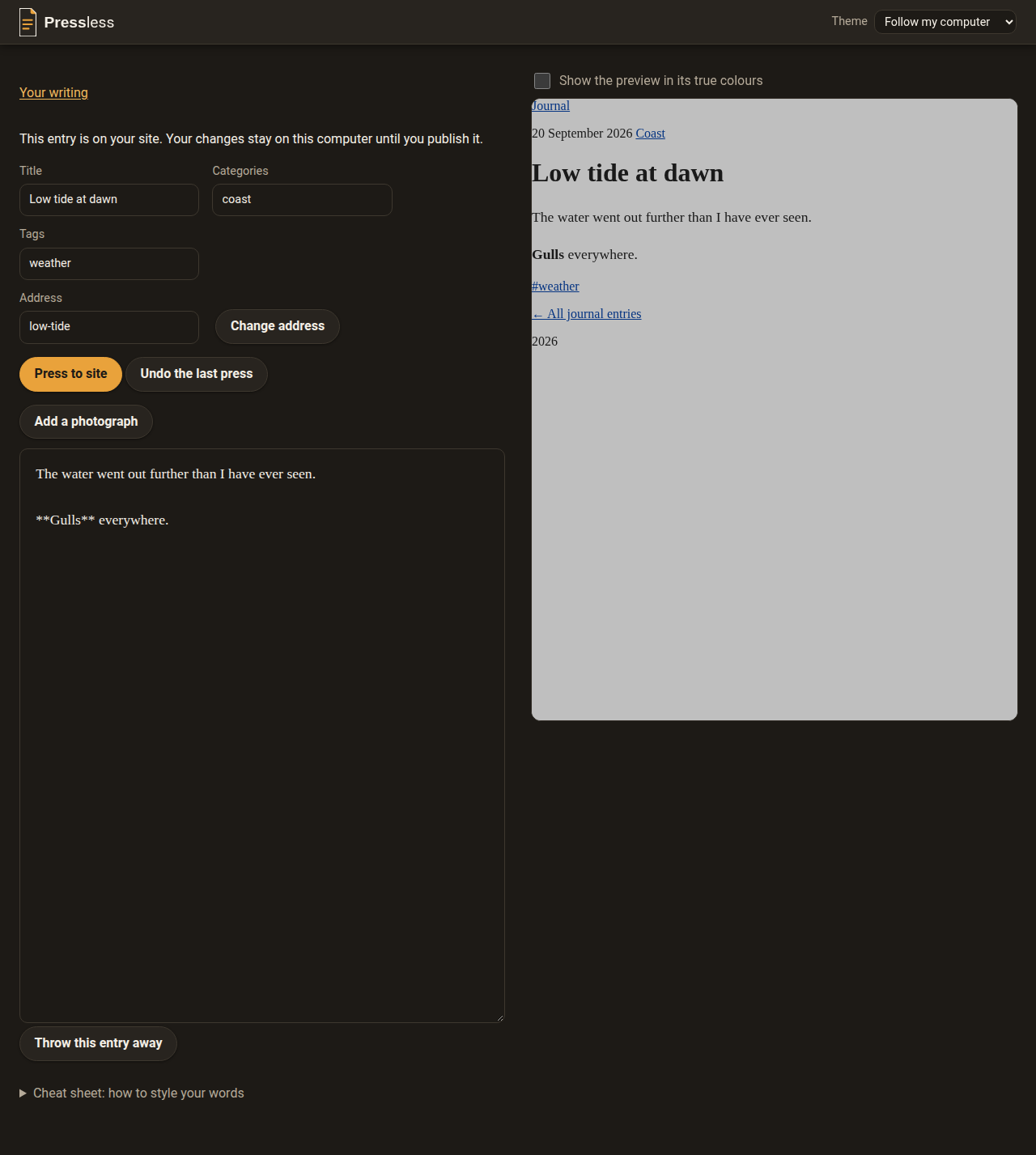Screen dimensions: 1036x1155
Task: Open the #weather tag link in preview
Action: tap(555, 287)
